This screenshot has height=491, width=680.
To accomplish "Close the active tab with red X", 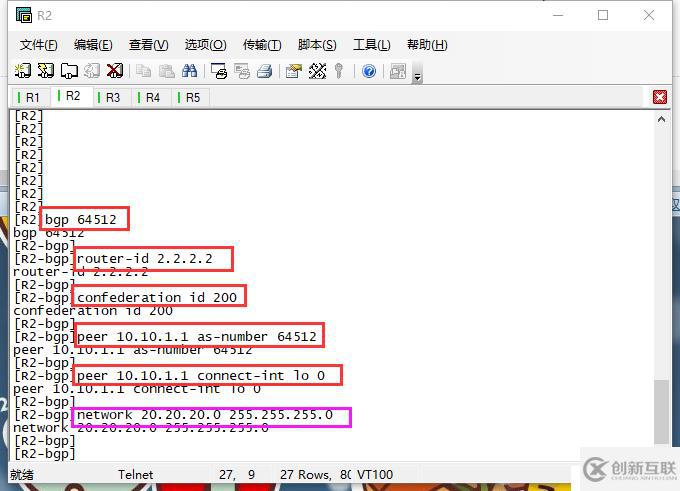I will click(x=660, y=97).
